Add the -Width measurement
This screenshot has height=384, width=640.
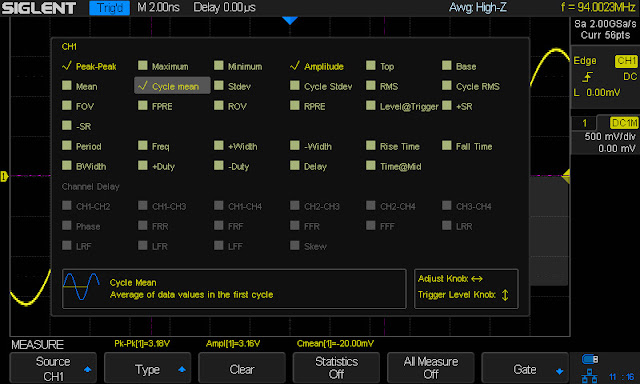click(x=295, y=145)
